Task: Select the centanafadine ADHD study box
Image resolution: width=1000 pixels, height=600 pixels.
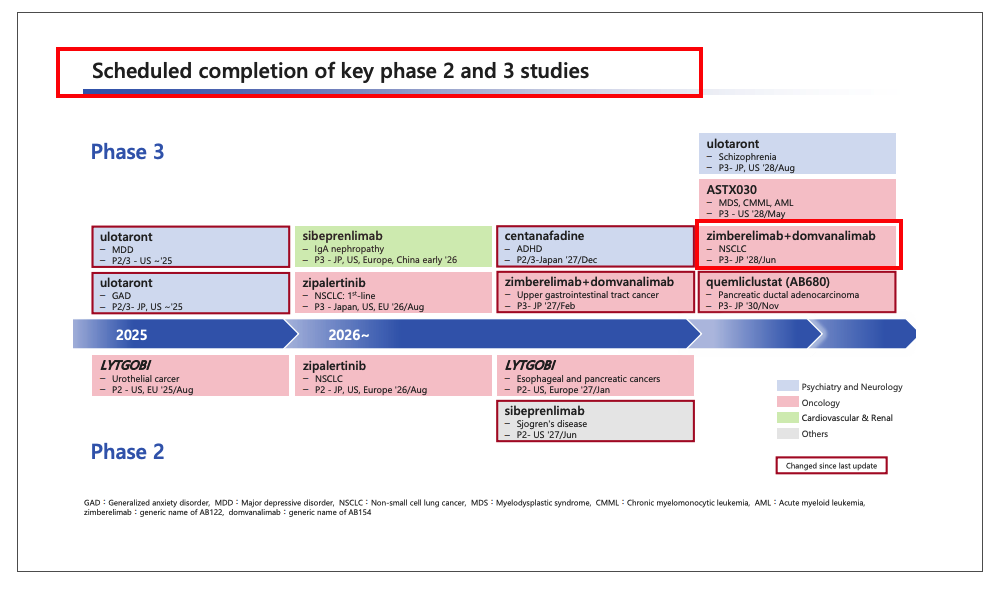Action: [x=595, y=247]
